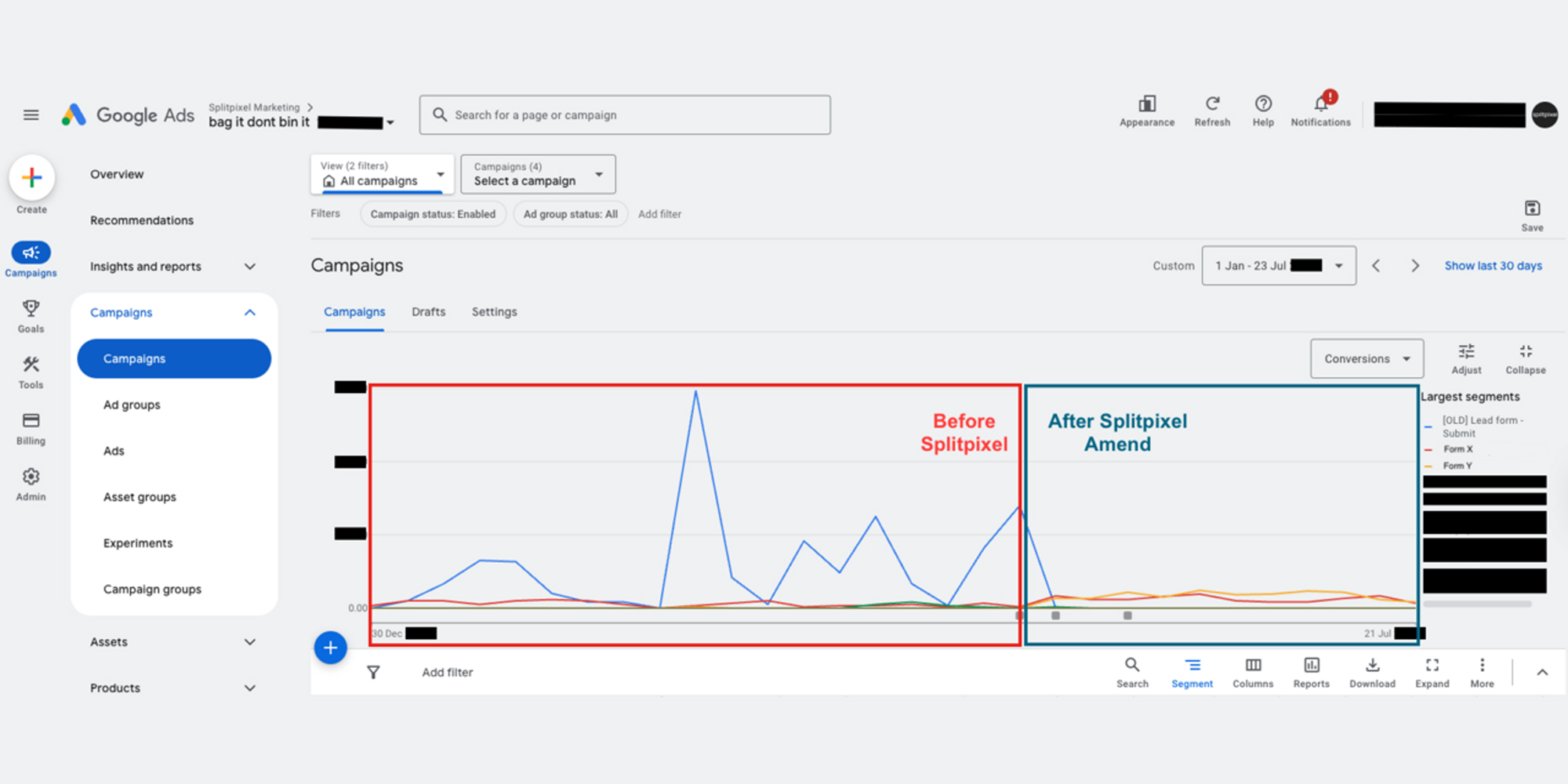Viewport: 1568px width, 784px height.
Task: Open the Conversions metric dropdown
Action: pyautogui.click(x=1366, y=358)
